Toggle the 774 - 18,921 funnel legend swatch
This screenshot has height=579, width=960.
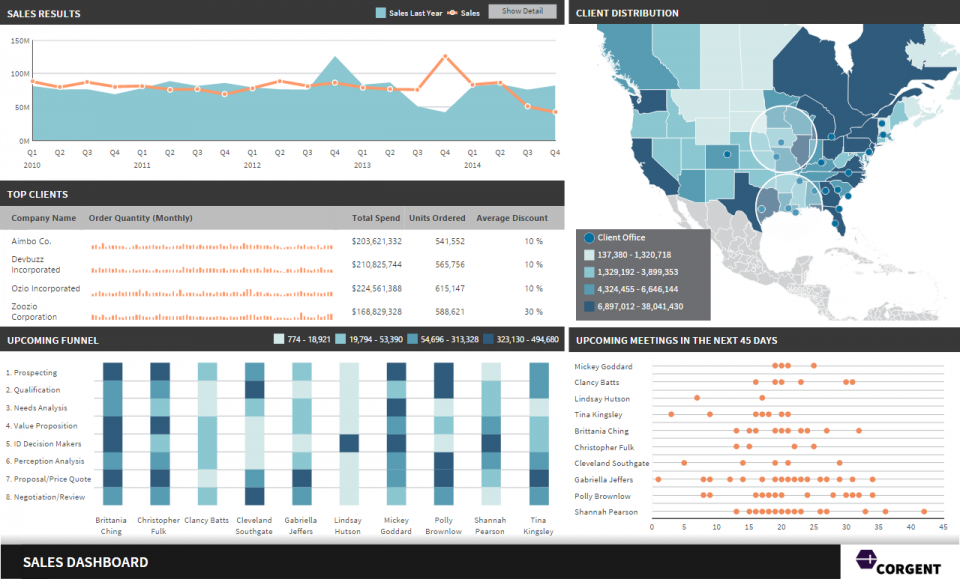(279, 340)
